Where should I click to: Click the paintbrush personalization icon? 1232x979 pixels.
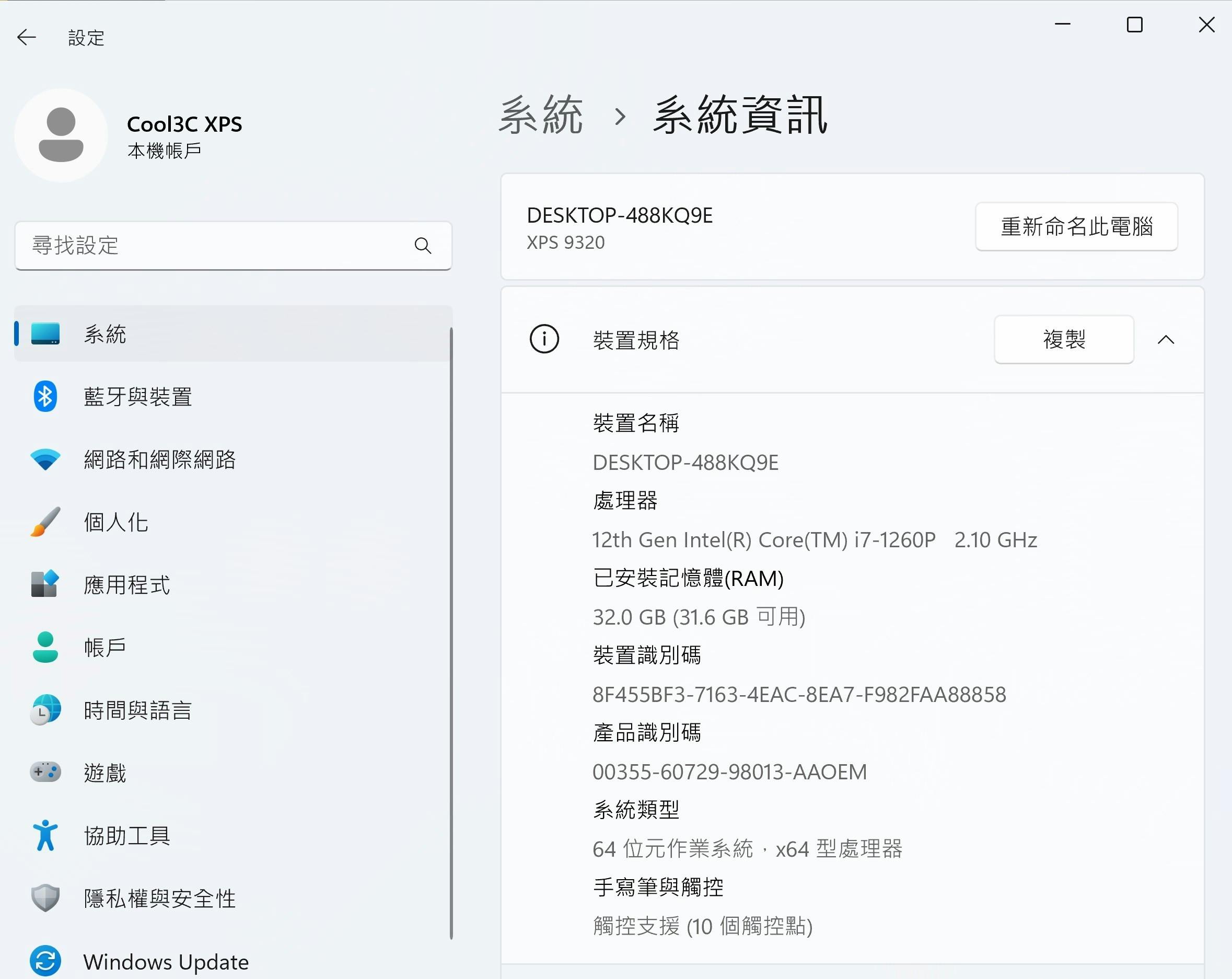[45, 522]
